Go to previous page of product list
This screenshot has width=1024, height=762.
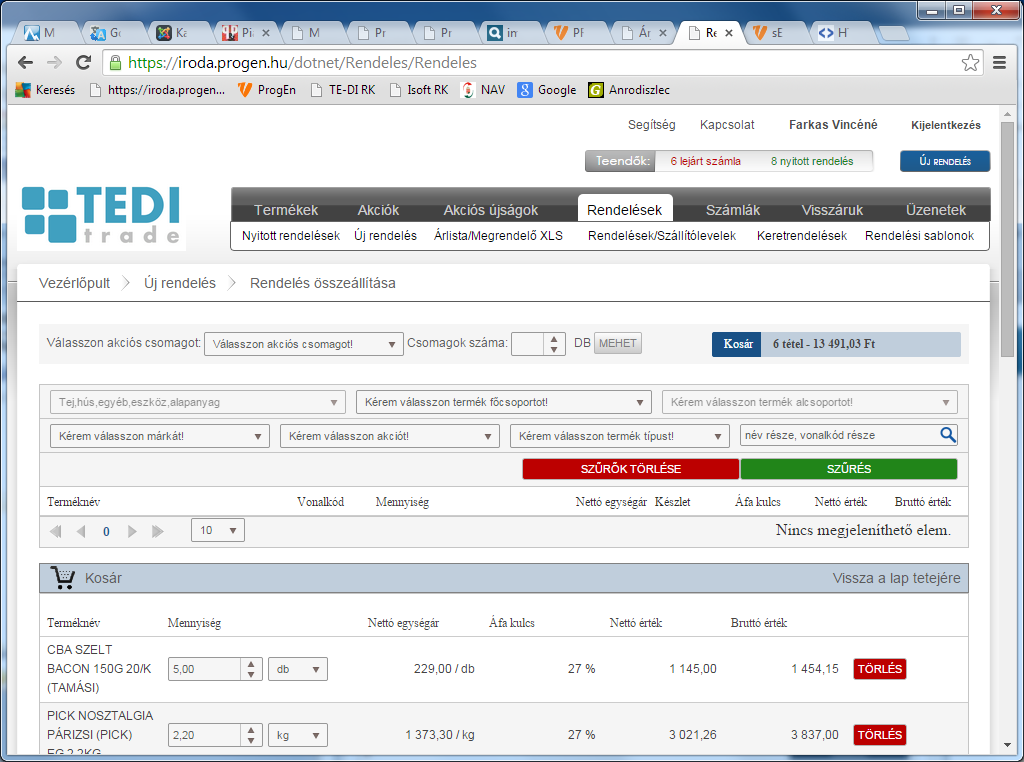81,532
